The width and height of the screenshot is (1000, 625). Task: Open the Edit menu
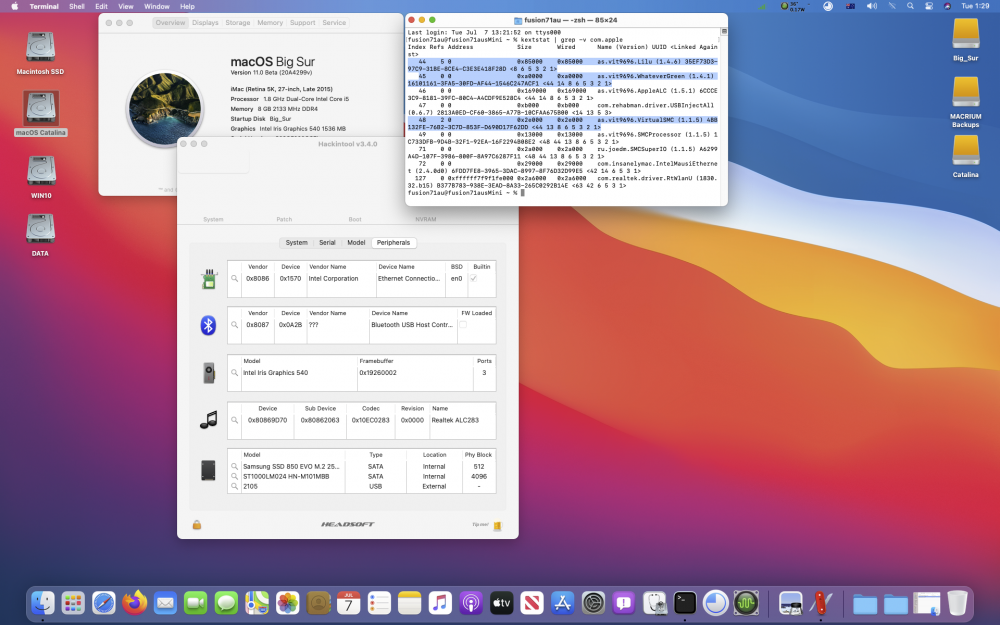(x=101, y=6)
